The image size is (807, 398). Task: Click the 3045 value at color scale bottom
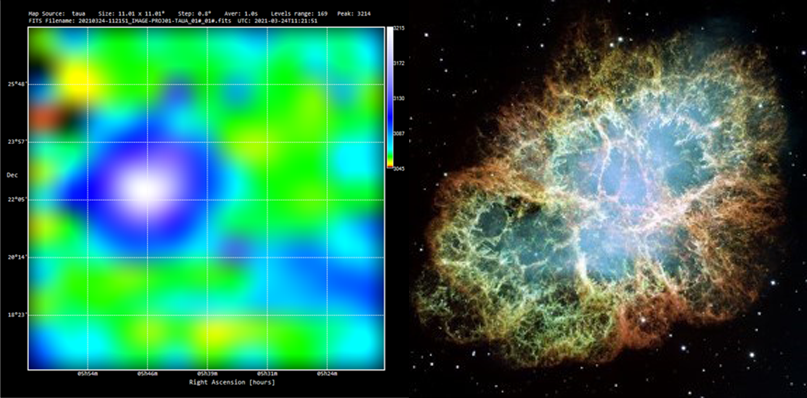coord(400,167)
